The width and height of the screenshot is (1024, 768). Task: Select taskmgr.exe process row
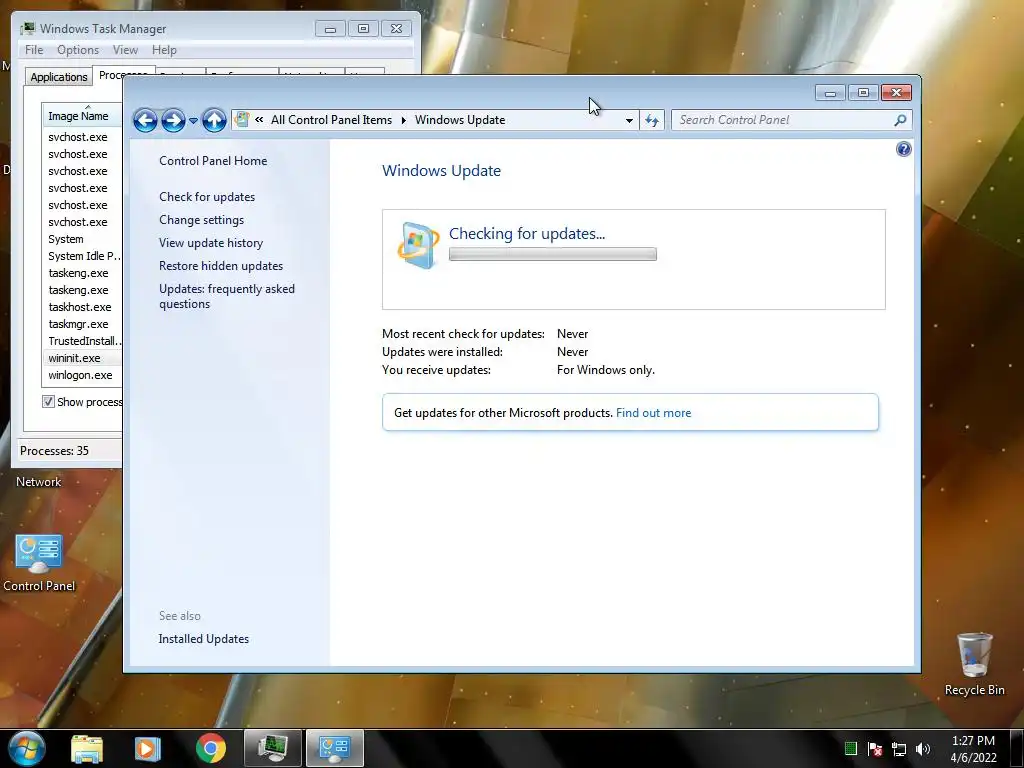82,324
